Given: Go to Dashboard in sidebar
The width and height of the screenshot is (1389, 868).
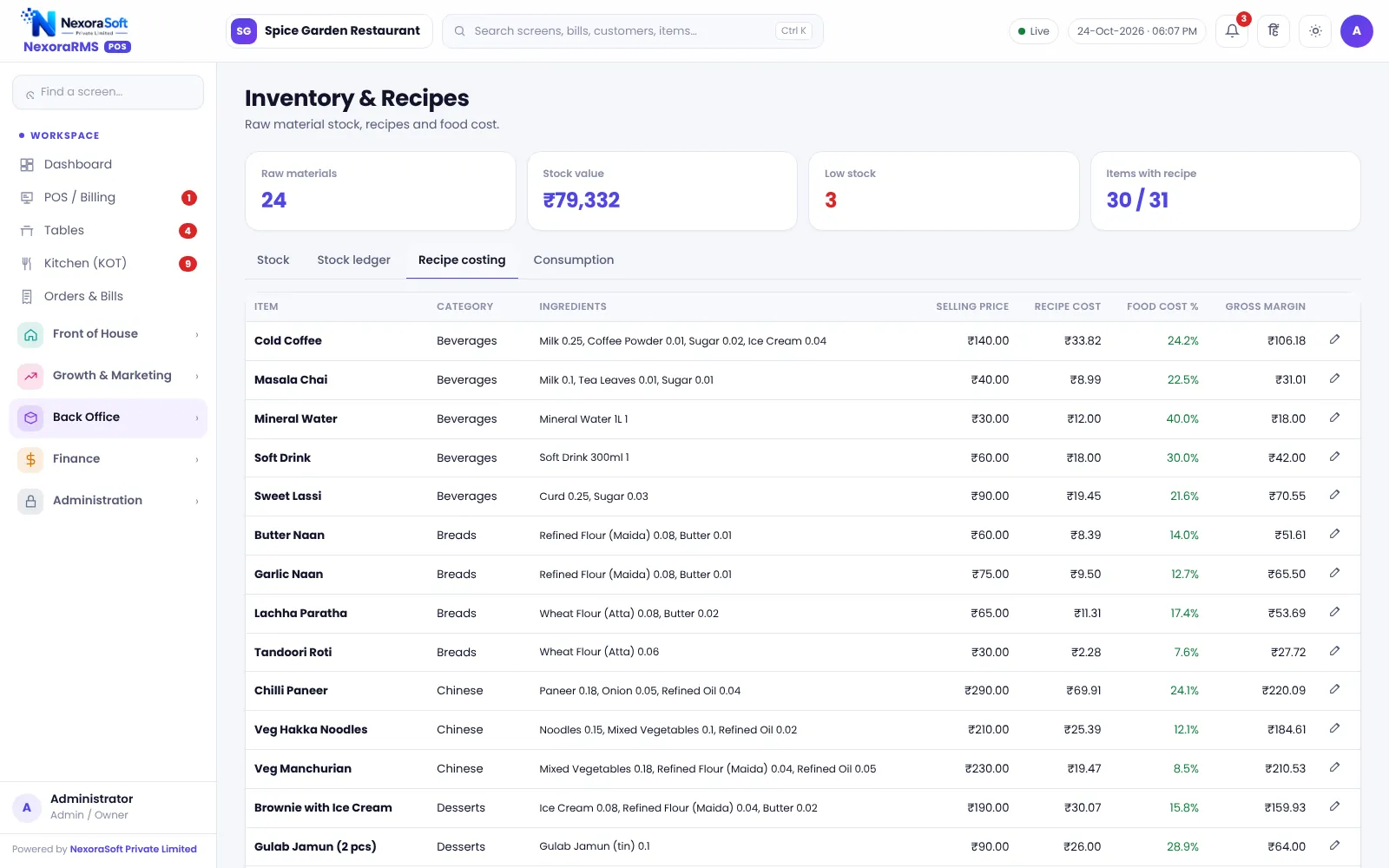Looking at the screenshot, I should pyautogui.click(x=109, y=164).
